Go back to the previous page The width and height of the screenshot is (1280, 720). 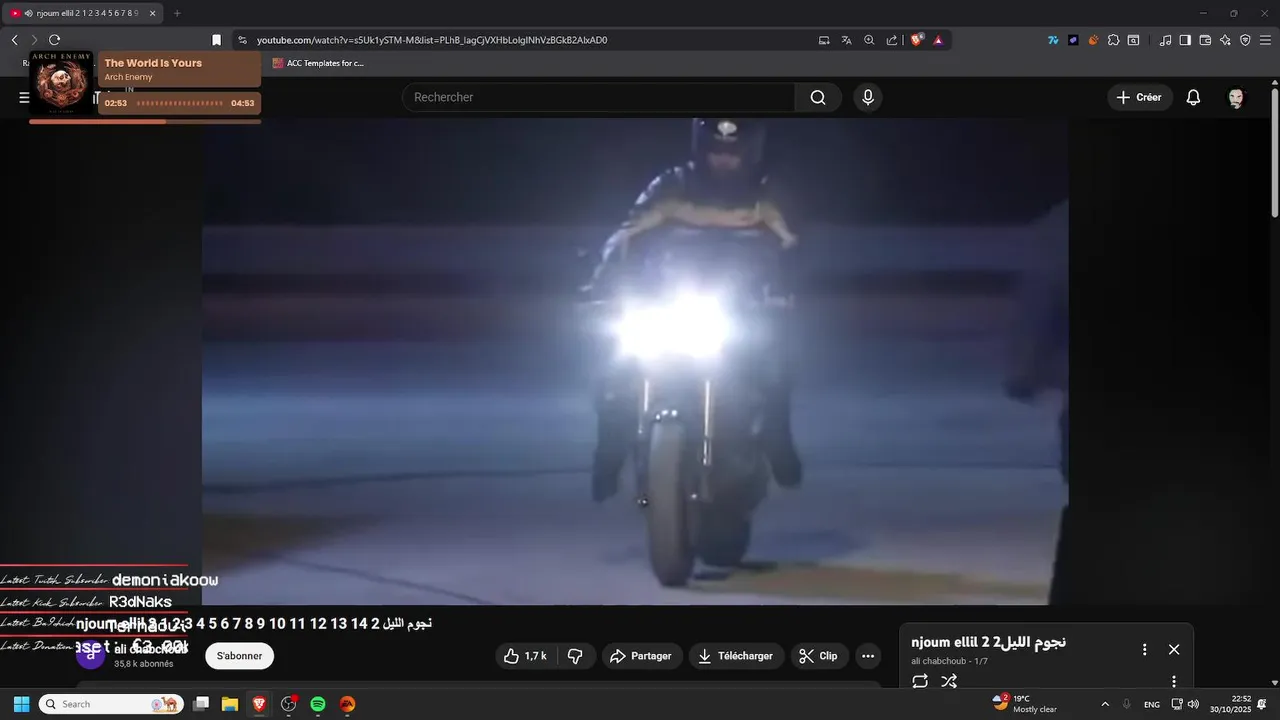pyautogui.click(x=14, y=40)
